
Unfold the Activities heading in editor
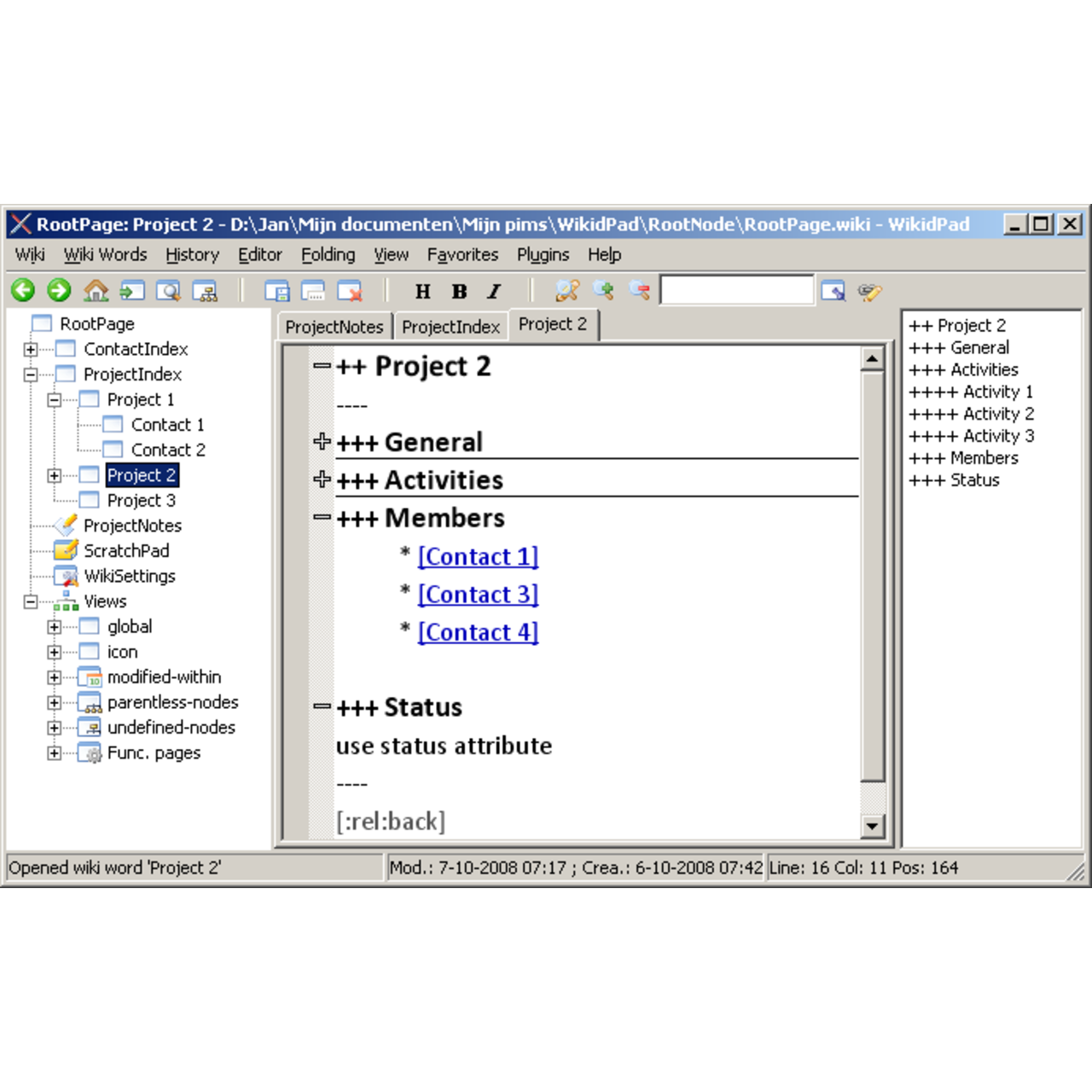(x=322, y=479)
